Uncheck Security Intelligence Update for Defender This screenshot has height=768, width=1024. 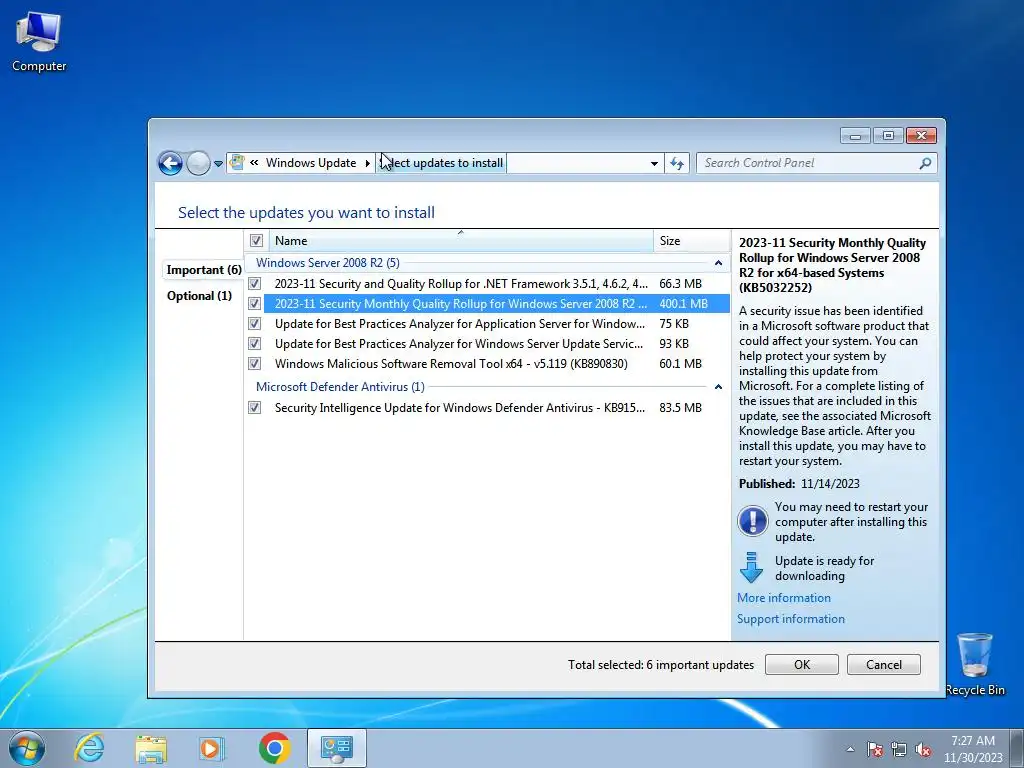click(255, 408)
